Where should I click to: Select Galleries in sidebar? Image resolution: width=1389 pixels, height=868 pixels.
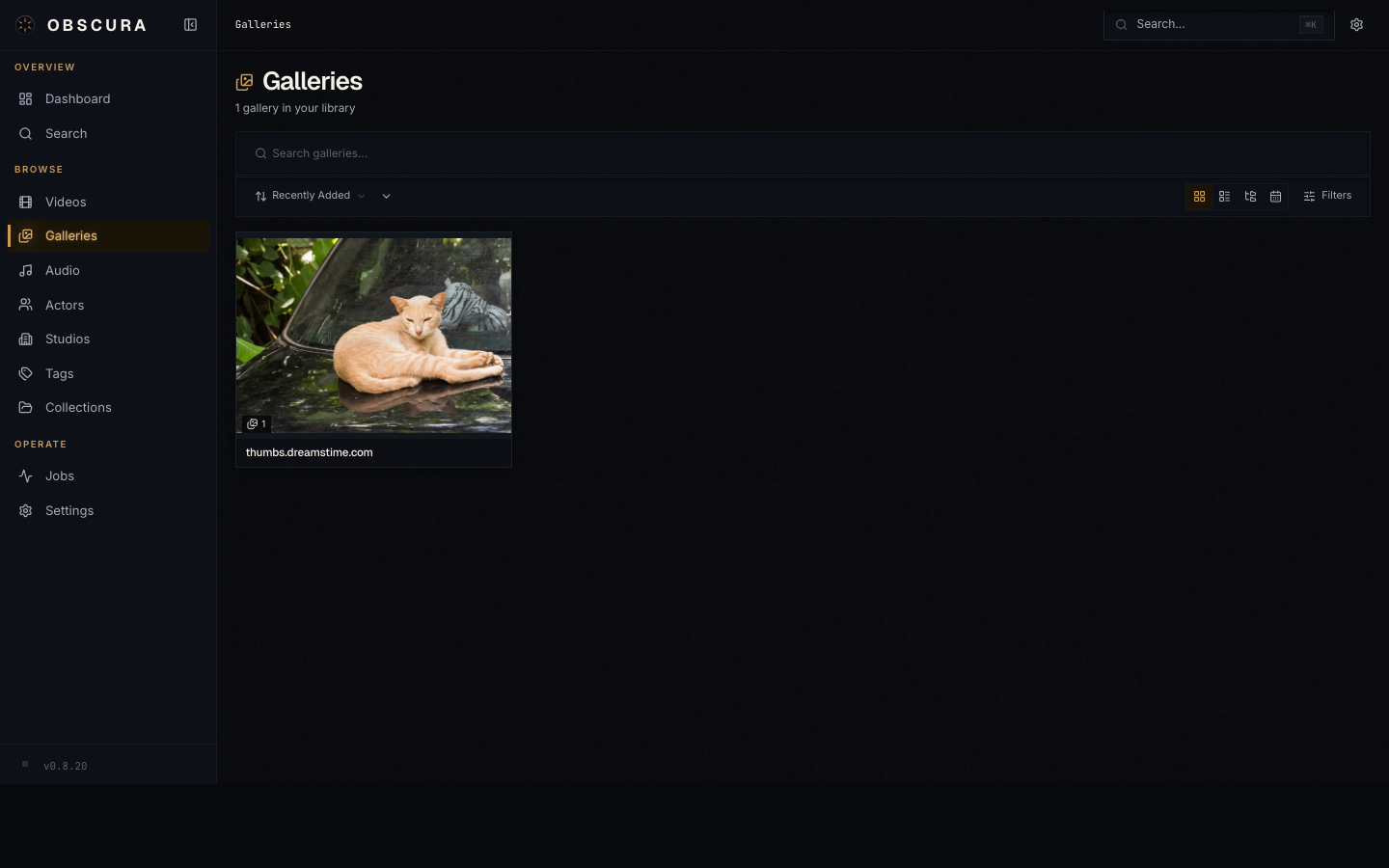pyautogui.click(x=108, y=236)
